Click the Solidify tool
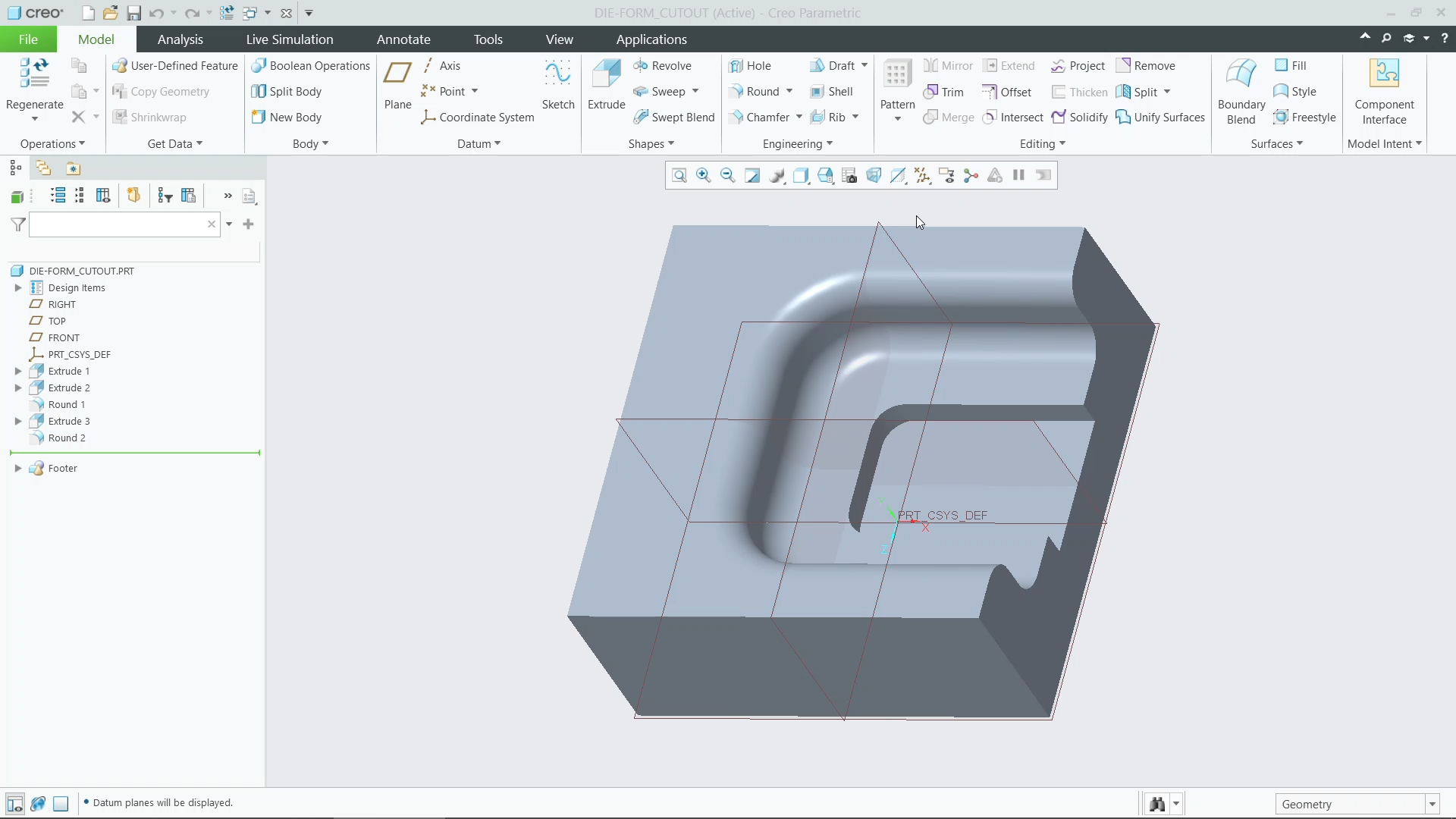 [x=1080, y=118]
